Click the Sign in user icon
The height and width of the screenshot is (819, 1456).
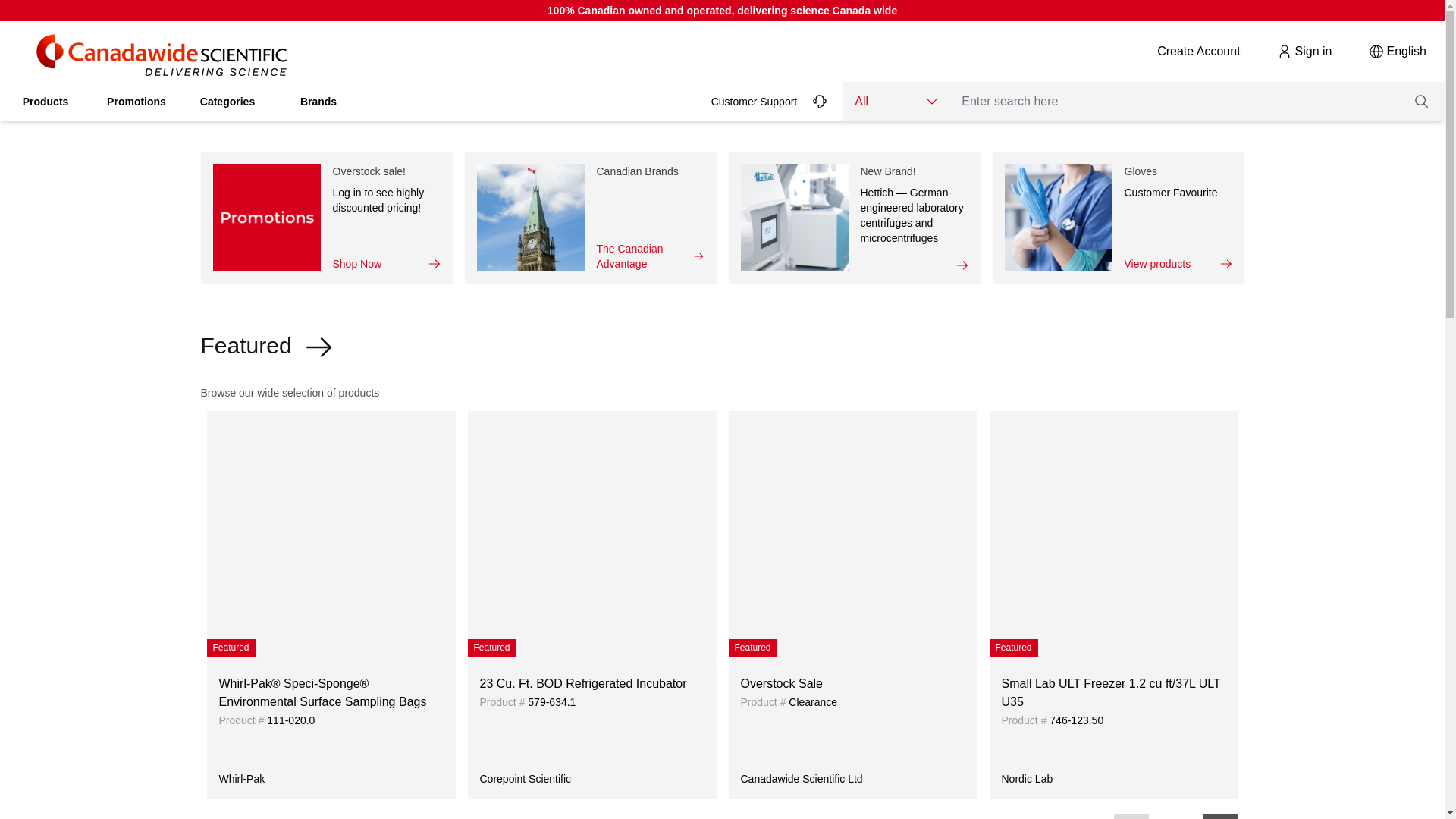pos(1284,52)
